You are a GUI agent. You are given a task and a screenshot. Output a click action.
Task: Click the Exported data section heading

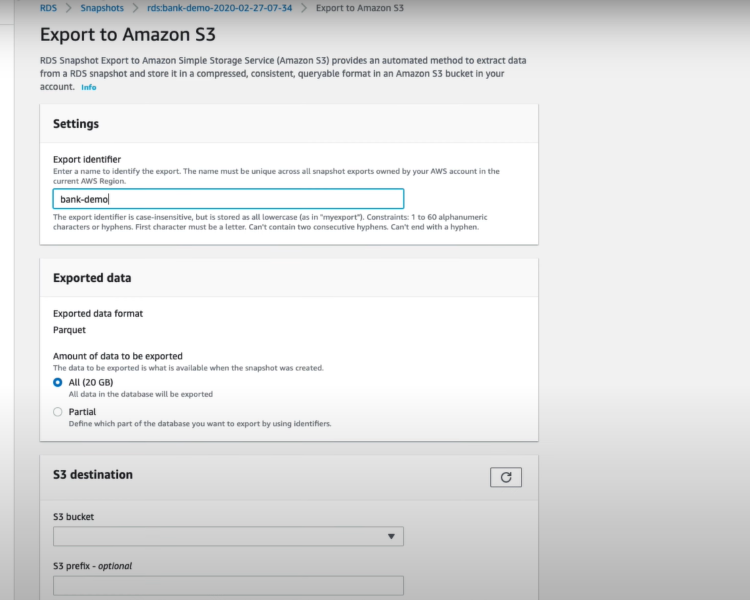point(92,278)
